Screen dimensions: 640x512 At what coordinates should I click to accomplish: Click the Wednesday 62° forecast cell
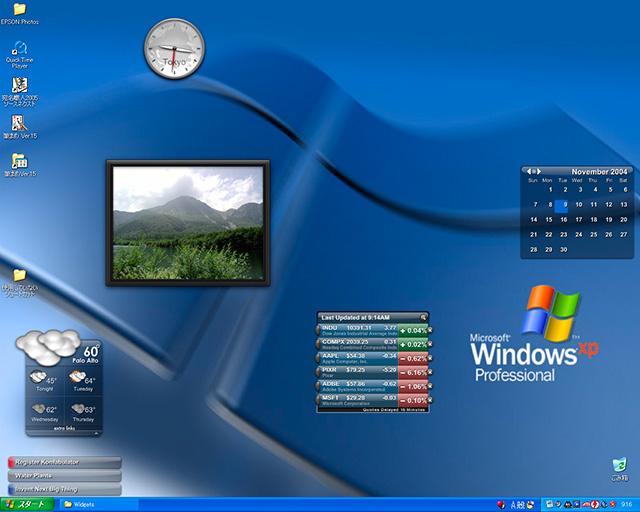44,412
